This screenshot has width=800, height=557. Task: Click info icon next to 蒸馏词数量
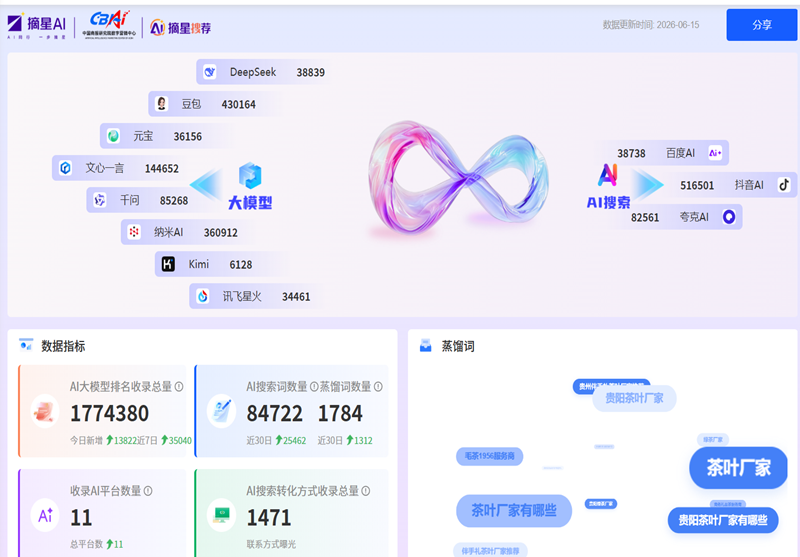click(378, 387)
